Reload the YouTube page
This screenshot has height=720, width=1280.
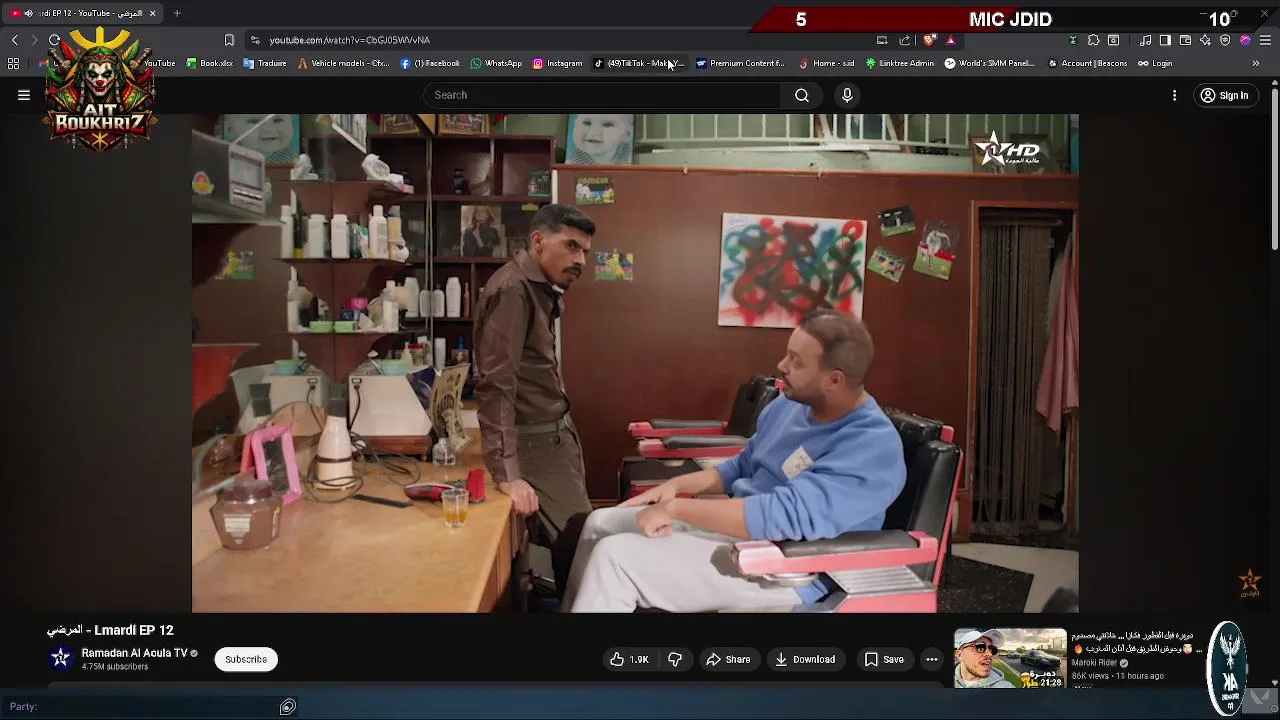[54, 40]
